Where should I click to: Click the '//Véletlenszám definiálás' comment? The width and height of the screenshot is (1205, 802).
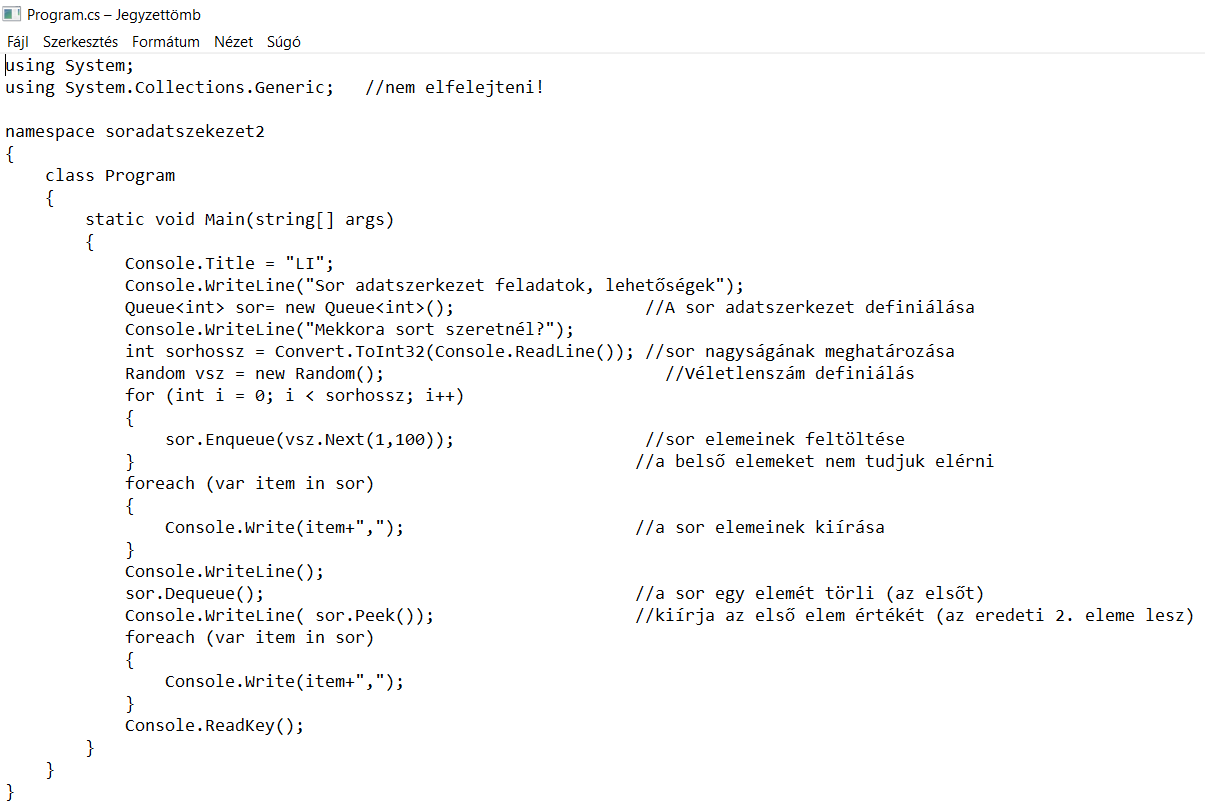pyautogui.click(x=789, y=374)
